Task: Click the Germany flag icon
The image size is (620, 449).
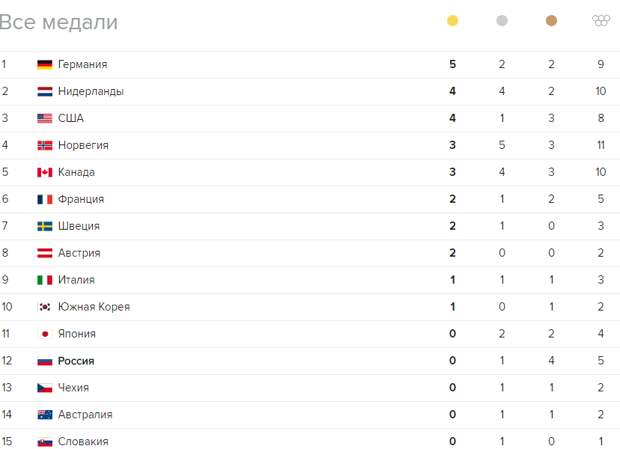Action: coord(45,64)
